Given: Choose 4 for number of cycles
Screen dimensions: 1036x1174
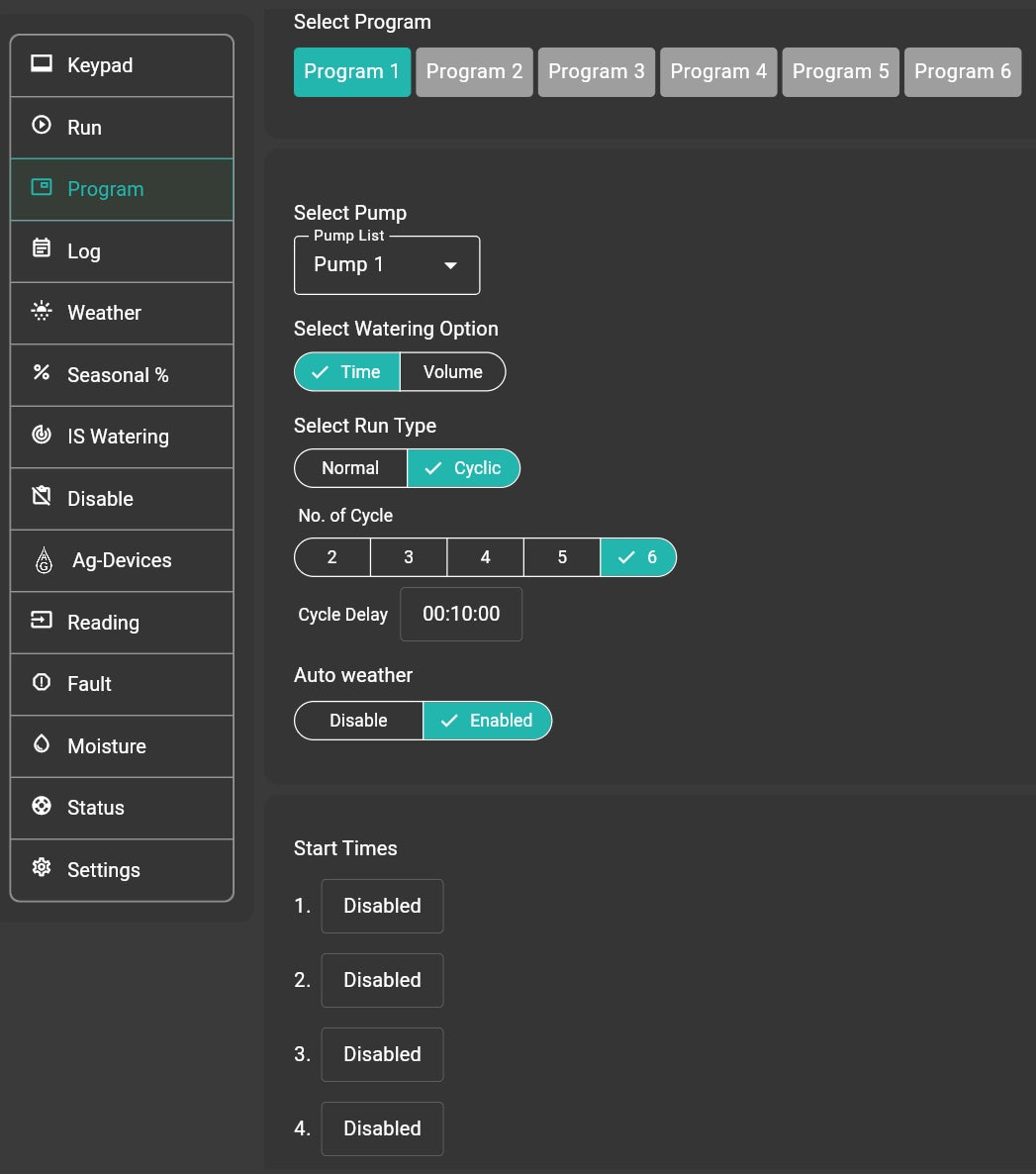Looking at the screenshot, I should (x=485, y=557).
